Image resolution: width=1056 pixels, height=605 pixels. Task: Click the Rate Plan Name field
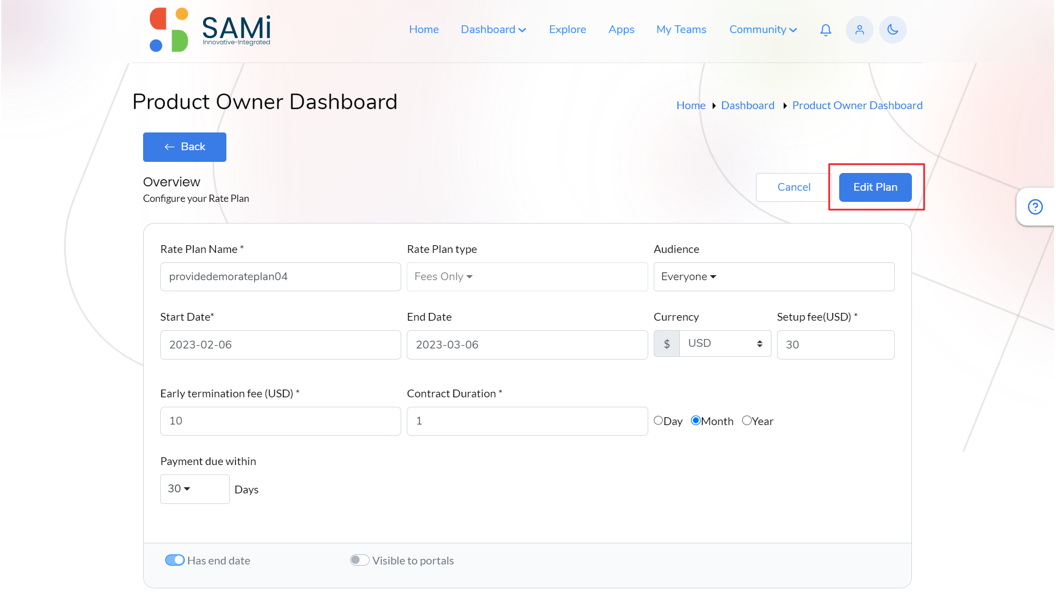(x=280, y=277)
